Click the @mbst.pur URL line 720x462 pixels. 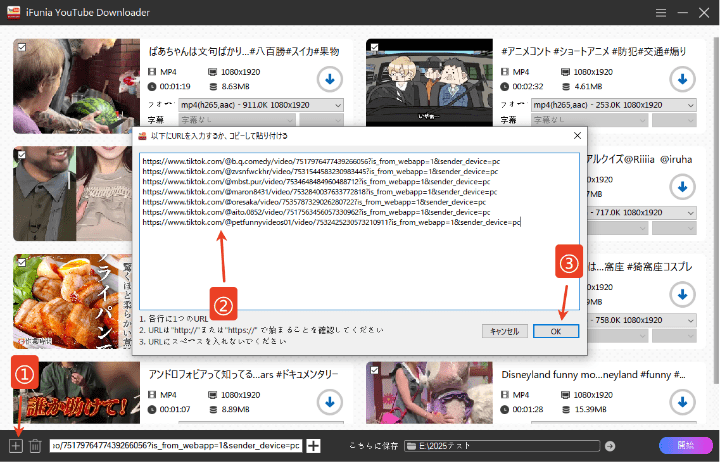316,181
